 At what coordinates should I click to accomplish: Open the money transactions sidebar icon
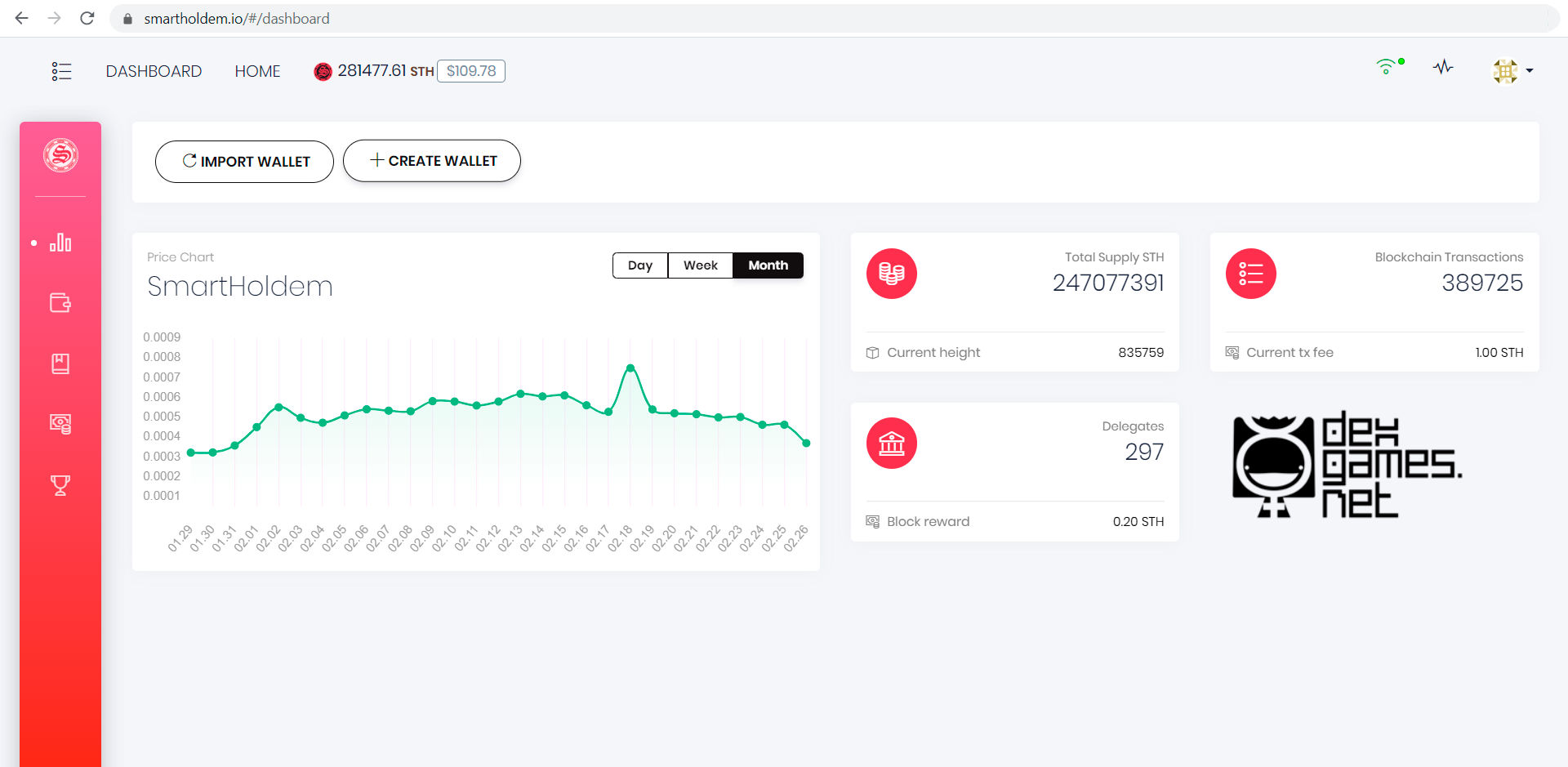point(60,424)
